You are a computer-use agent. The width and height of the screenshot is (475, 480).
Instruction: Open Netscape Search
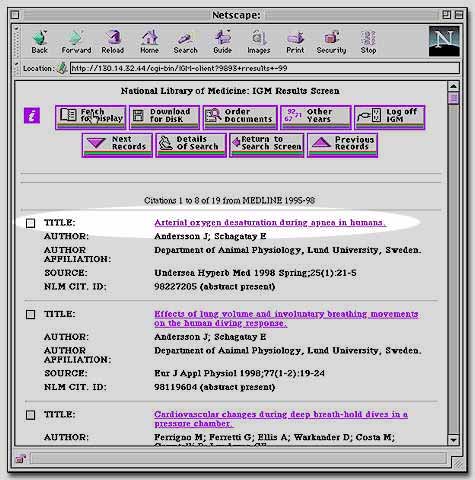tap(185, 42)
